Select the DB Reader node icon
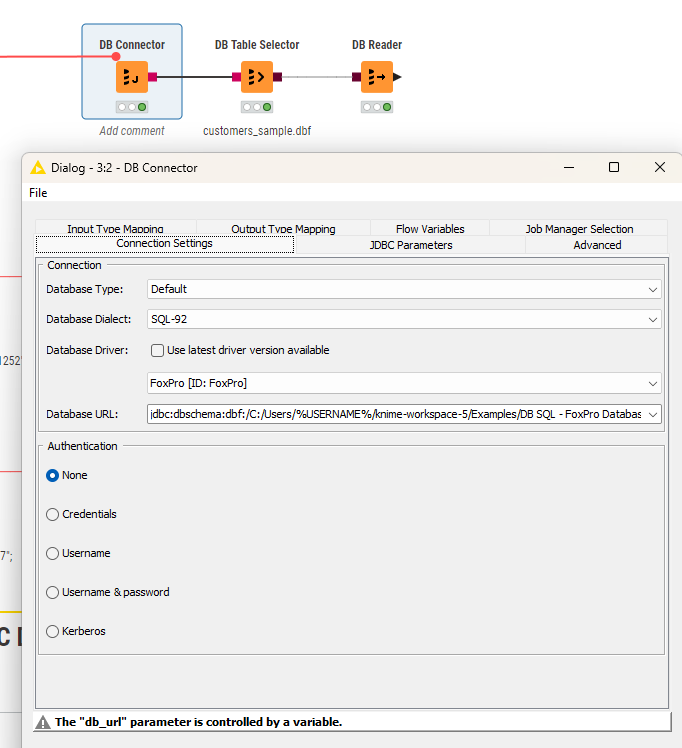Screen dimensions: 682x748 click(x=376, y=77)
